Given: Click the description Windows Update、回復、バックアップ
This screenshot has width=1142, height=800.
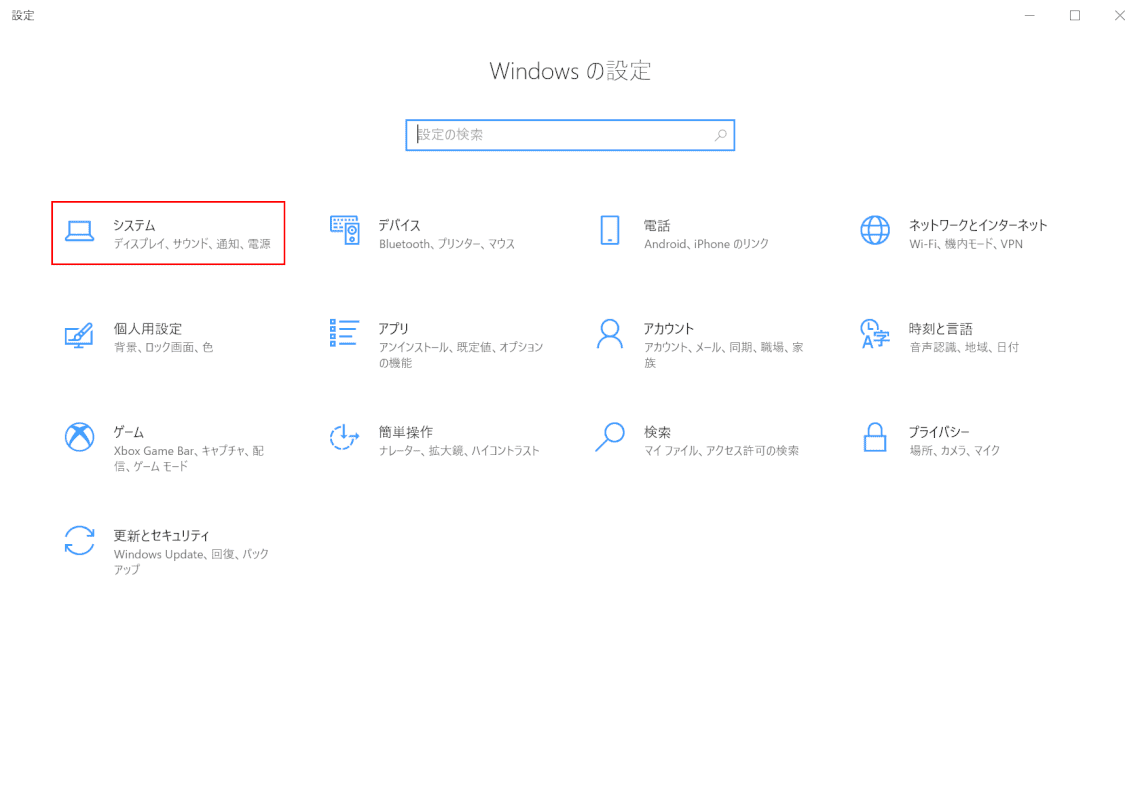Looking at the screenshot, I should (192, 562).
